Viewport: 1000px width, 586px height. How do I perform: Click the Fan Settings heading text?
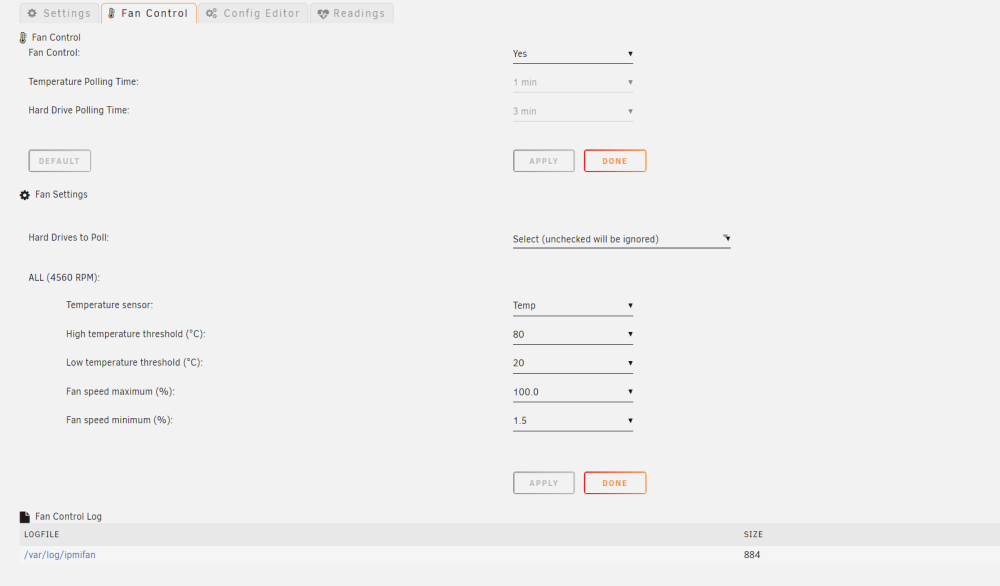(61, 194)
